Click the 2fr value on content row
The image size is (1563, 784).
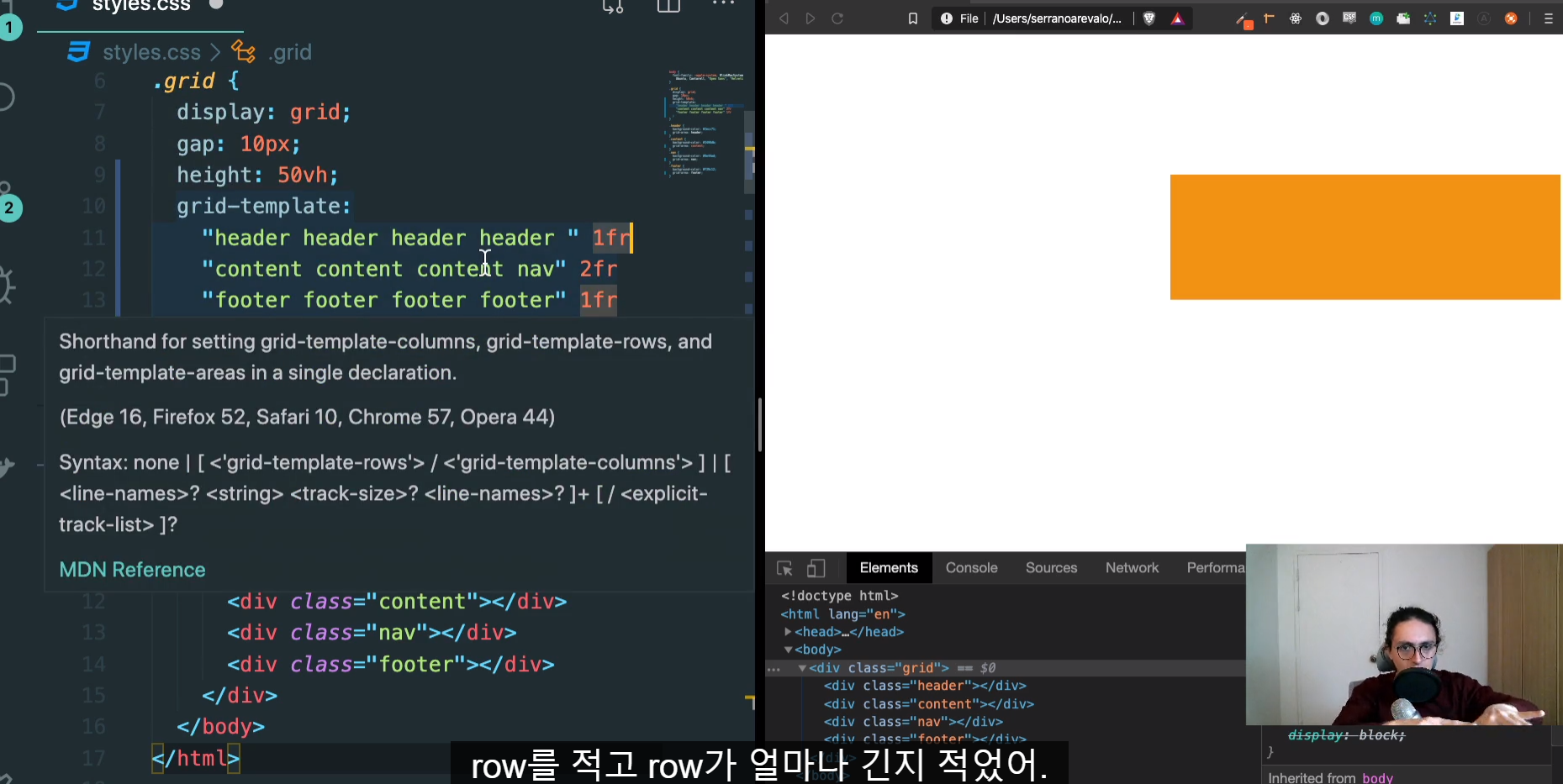click(599, 269)
